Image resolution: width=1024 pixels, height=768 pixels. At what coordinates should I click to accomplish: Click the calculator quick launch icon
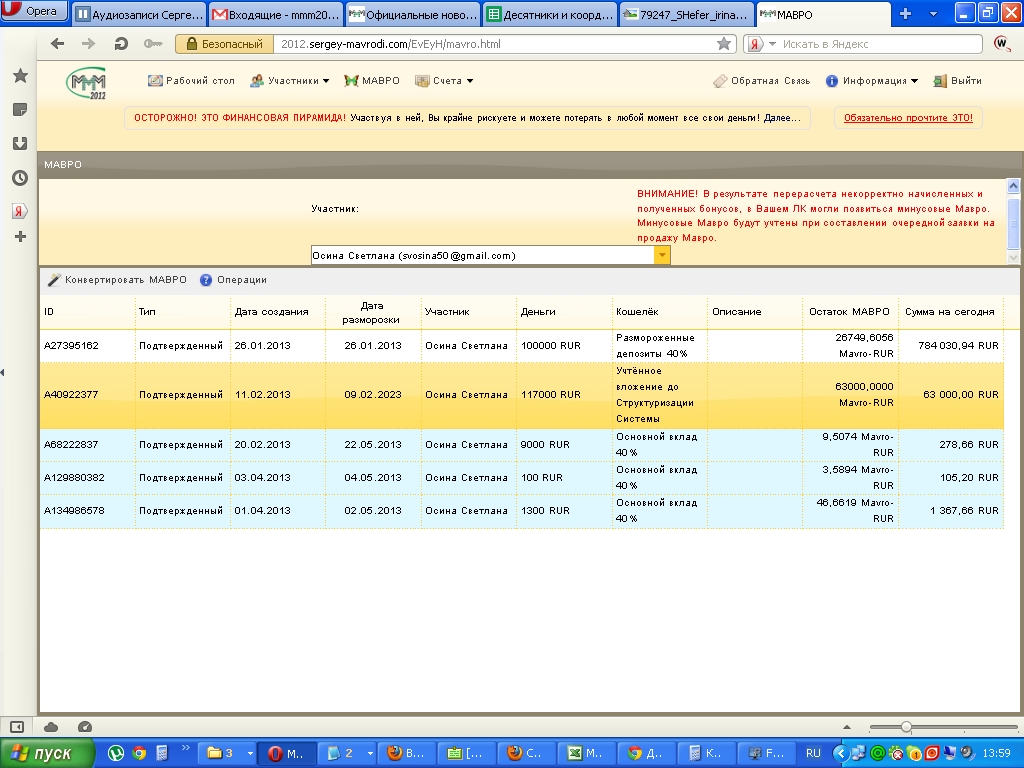162,753
